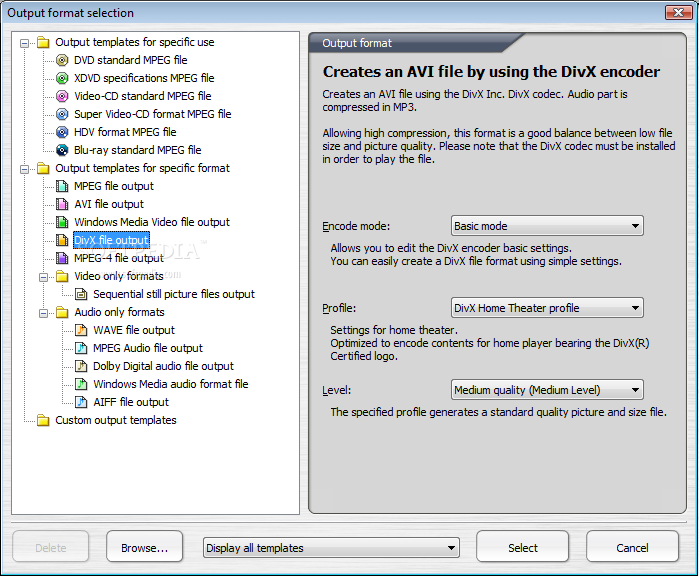Viewport: 699px width, 576px height.
Task: Open the Display all templates dropdown
Action: click(x=331, y=548)
